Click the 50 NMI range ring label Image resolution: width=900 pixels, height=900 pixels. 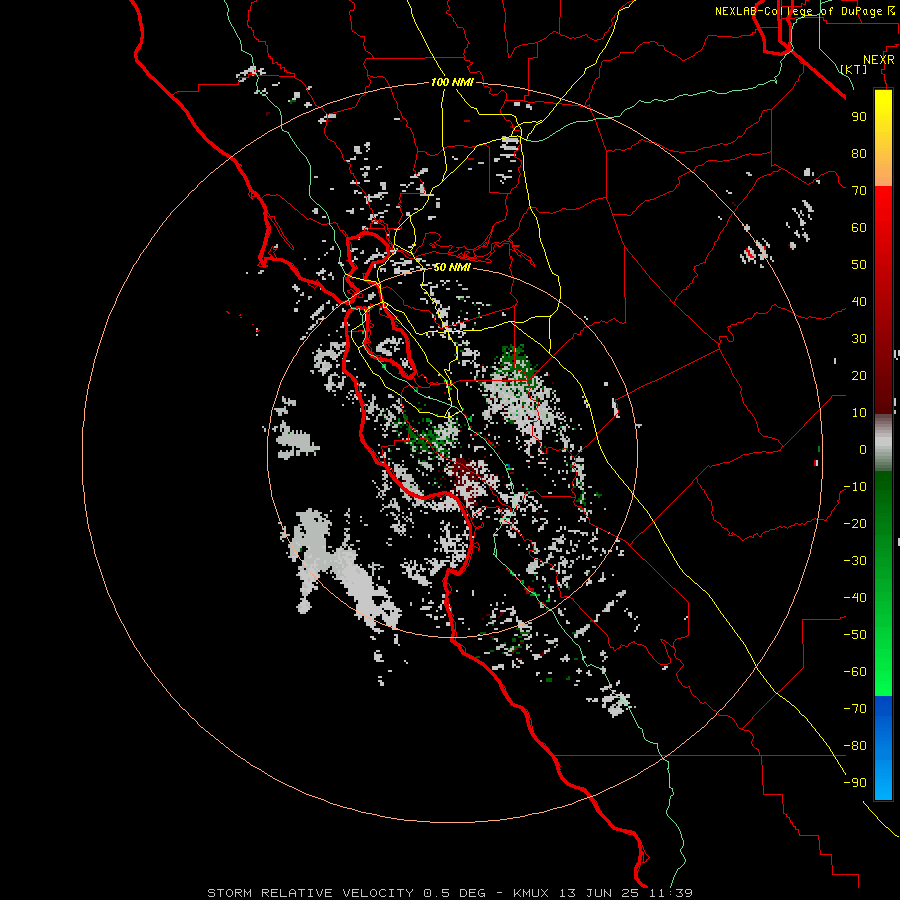point(452,267)
